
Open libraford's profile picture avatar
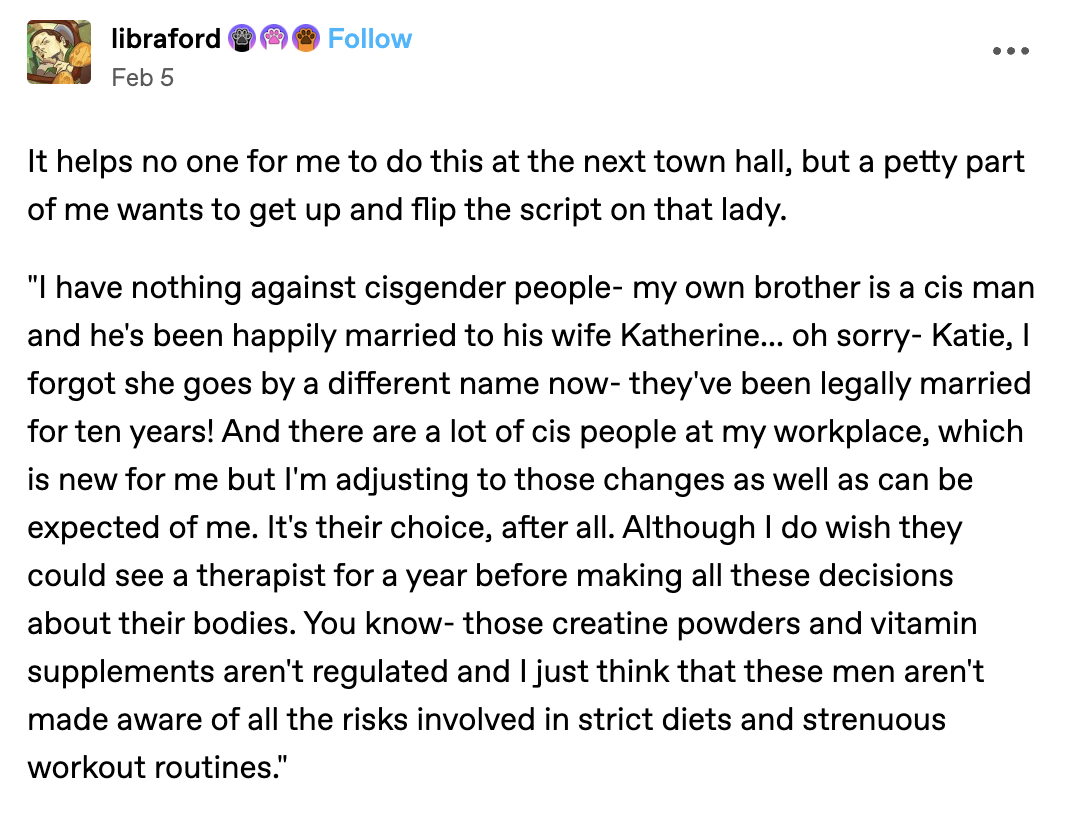pyautogui.click(x=59, y=52)
